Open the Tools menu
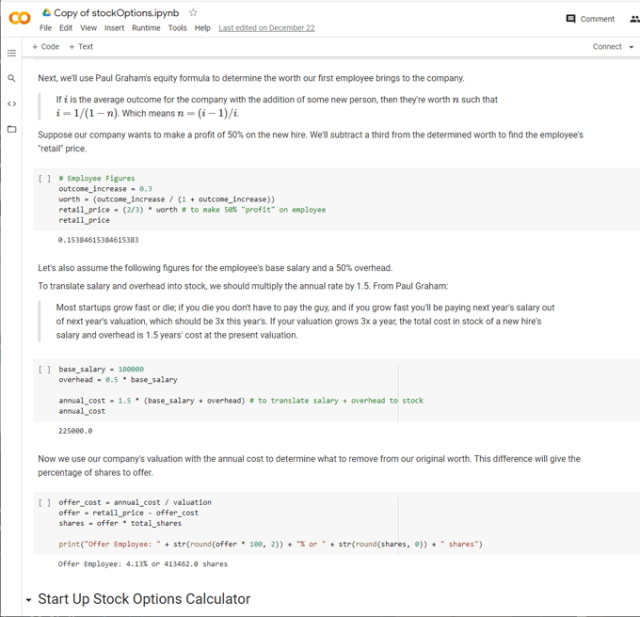640x617 pixels. point(177,28)
